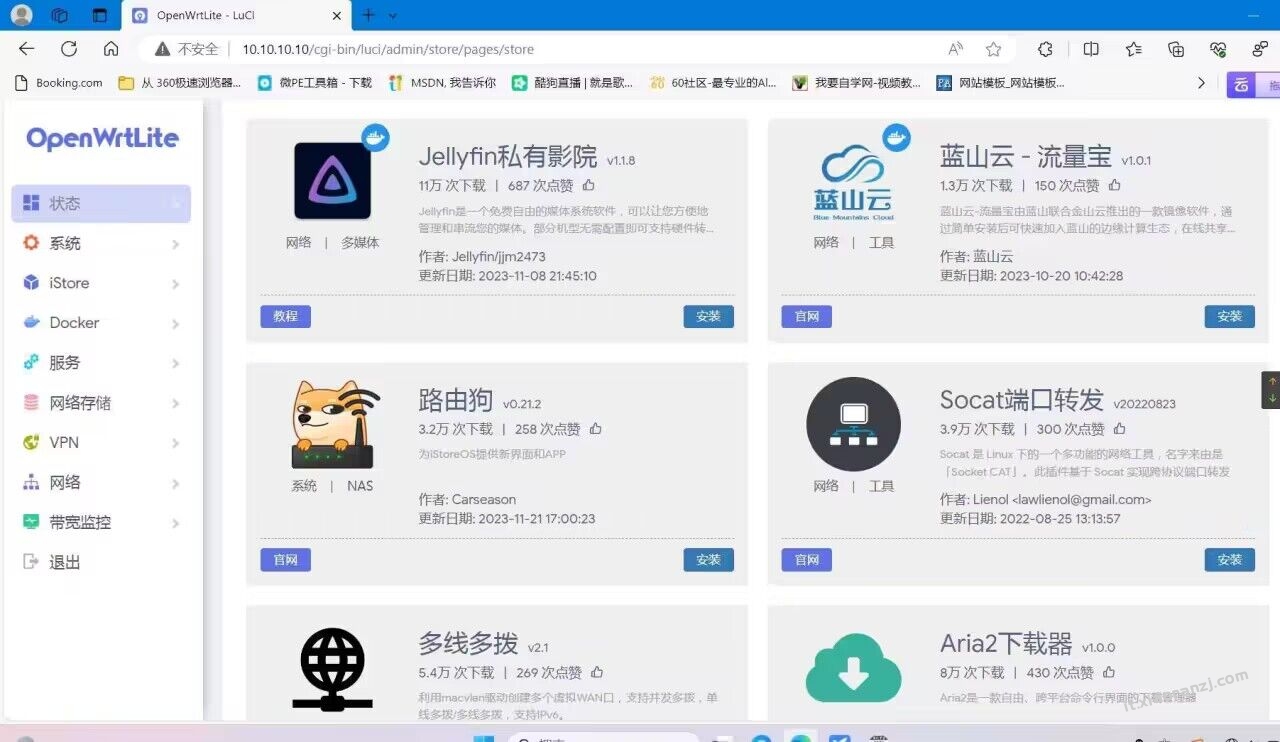Like Aria2下载器 with thumbs-up icon
1280x742 pixels.
[1109, 672]
